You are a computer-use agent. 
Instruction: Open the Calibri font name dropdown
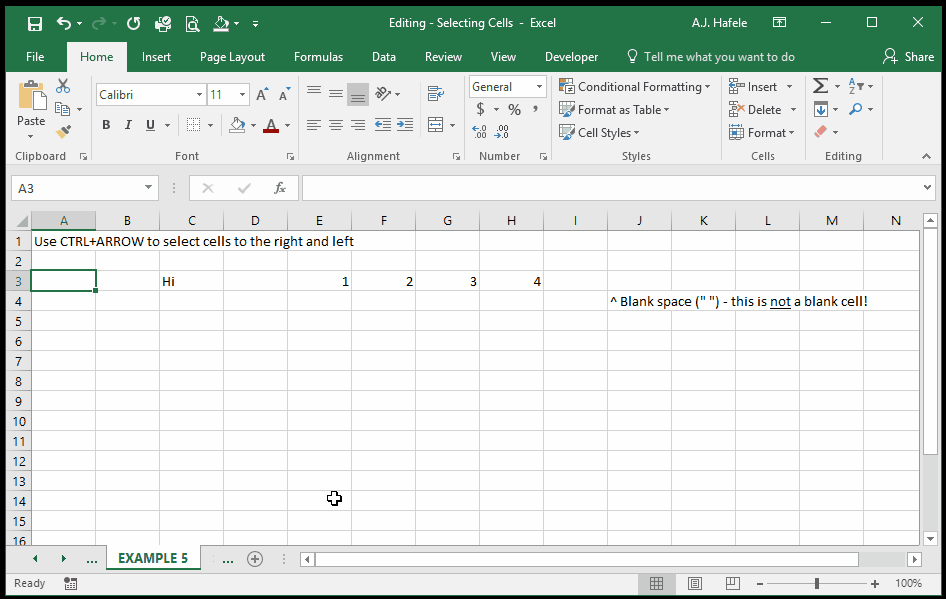tap(199, 95)
